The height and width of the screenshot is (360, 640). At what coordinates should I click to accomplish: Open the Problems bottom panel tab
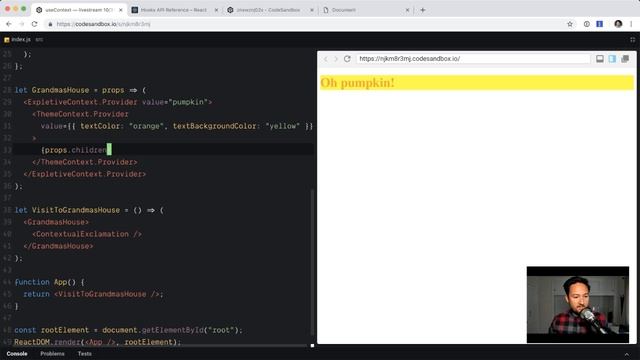click(52, 354)
